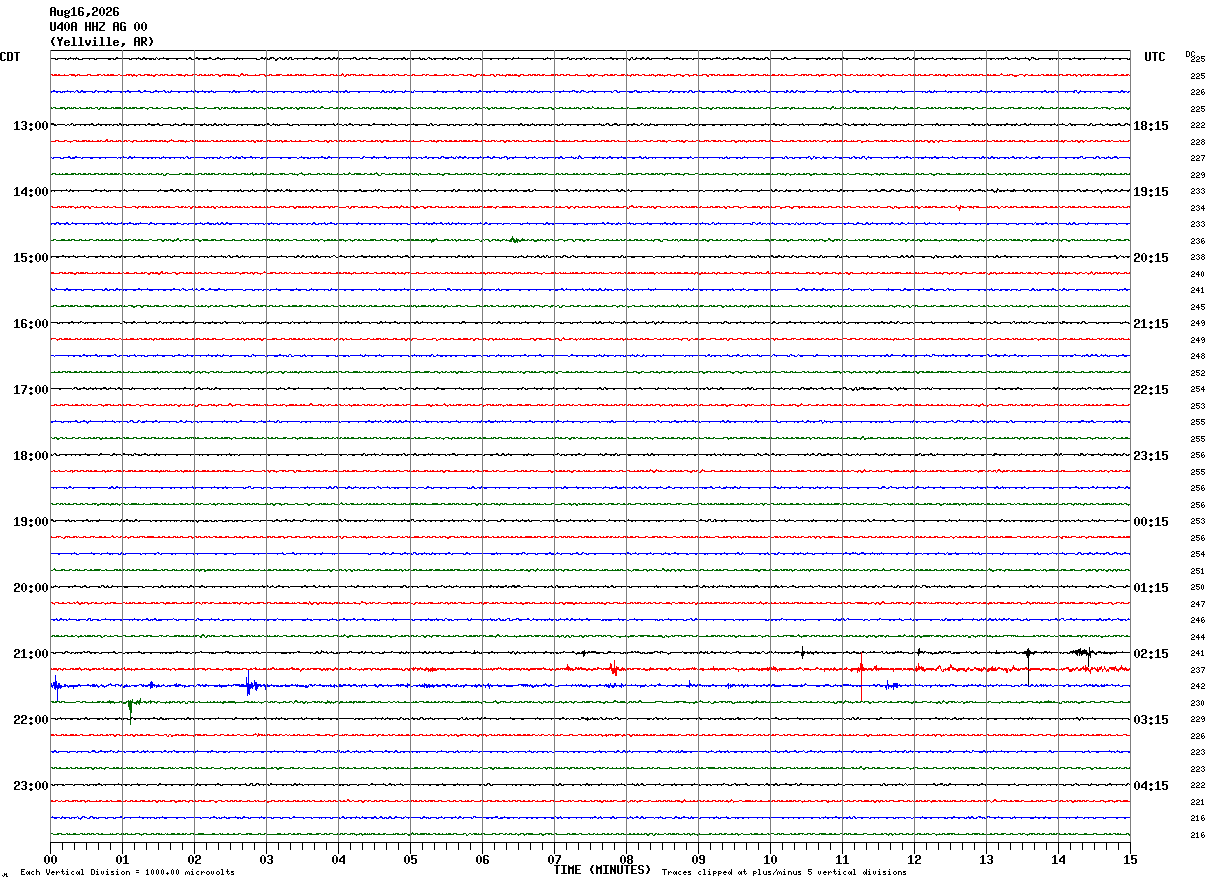Click the Aug16,2026 date header
The width and height of the screenshot is (1210, 886).
pyautogui.click(x=84, y=12)
